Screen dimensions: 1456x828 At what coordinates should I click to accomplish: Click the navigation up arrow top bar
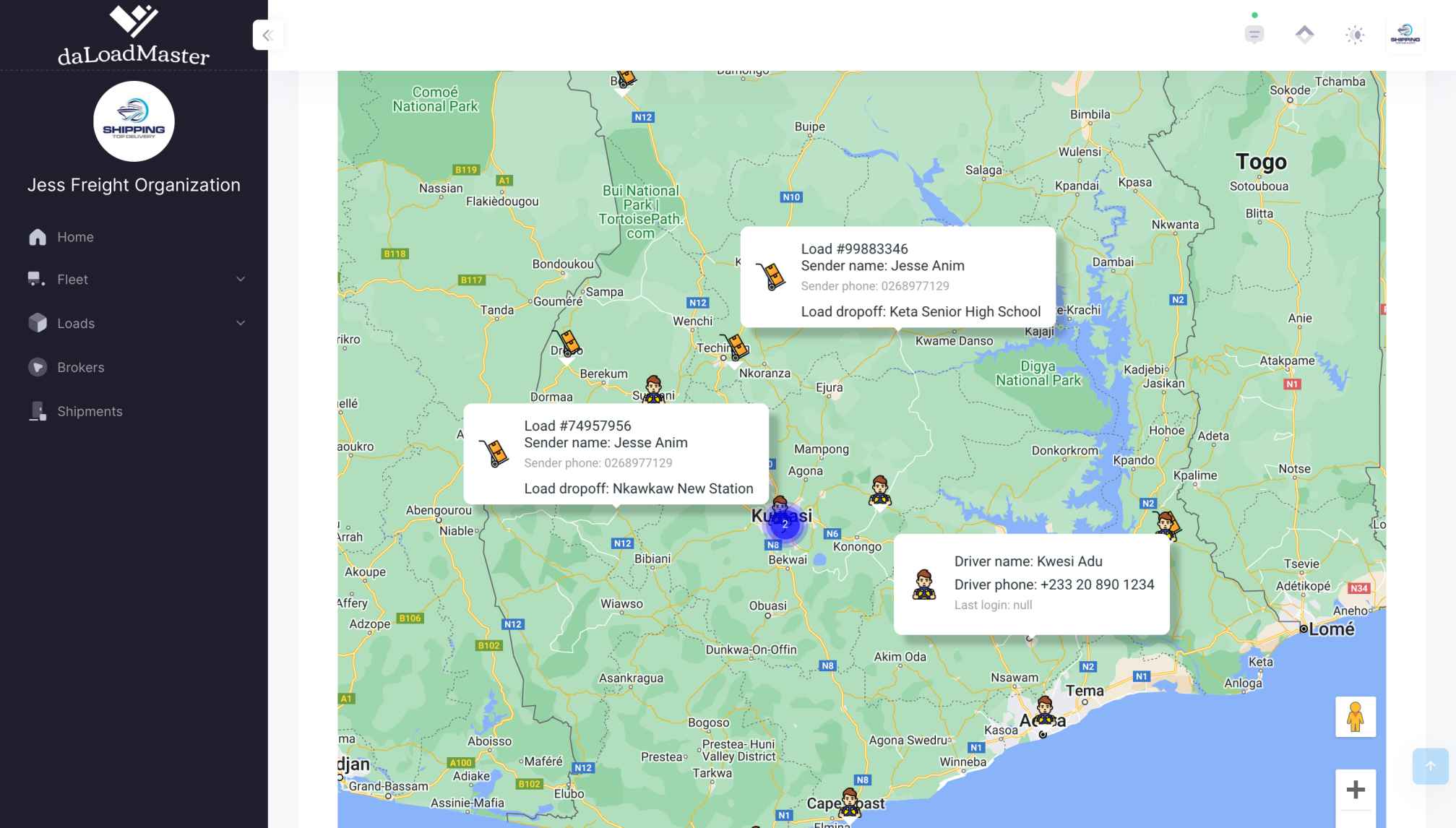1305,33
